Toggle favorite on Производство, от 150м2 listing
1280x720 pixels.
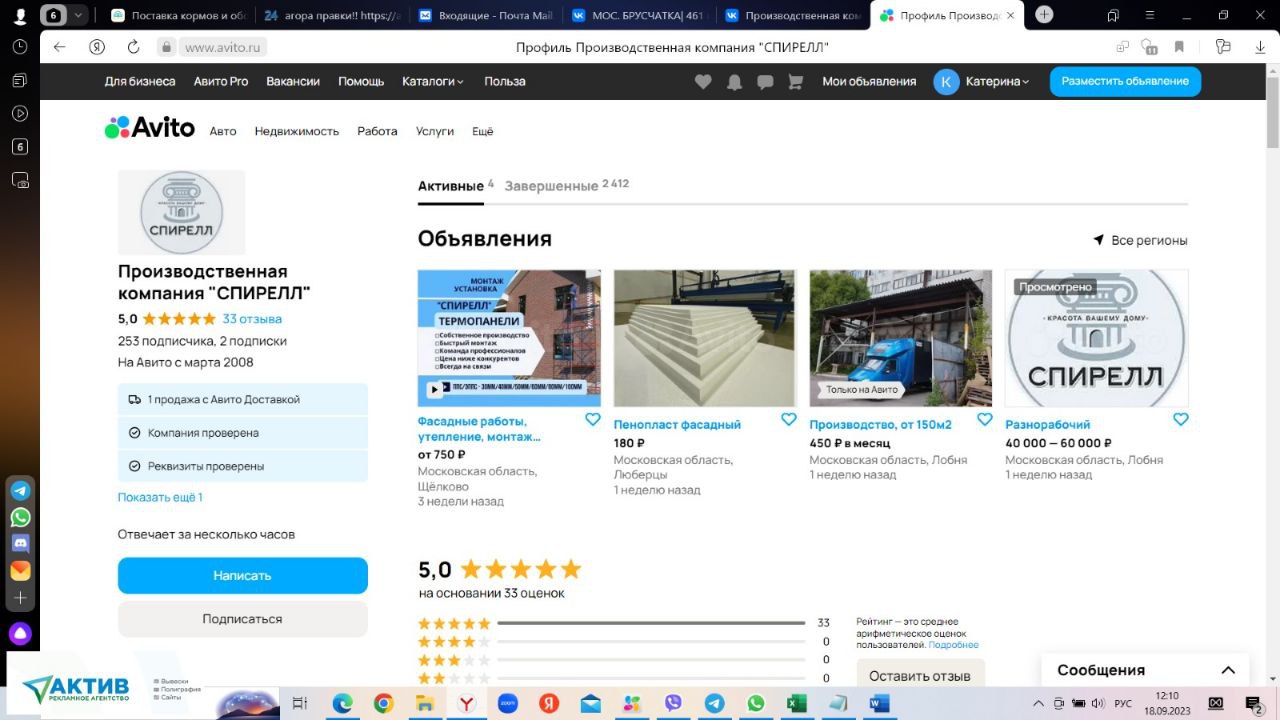[984, 420]
